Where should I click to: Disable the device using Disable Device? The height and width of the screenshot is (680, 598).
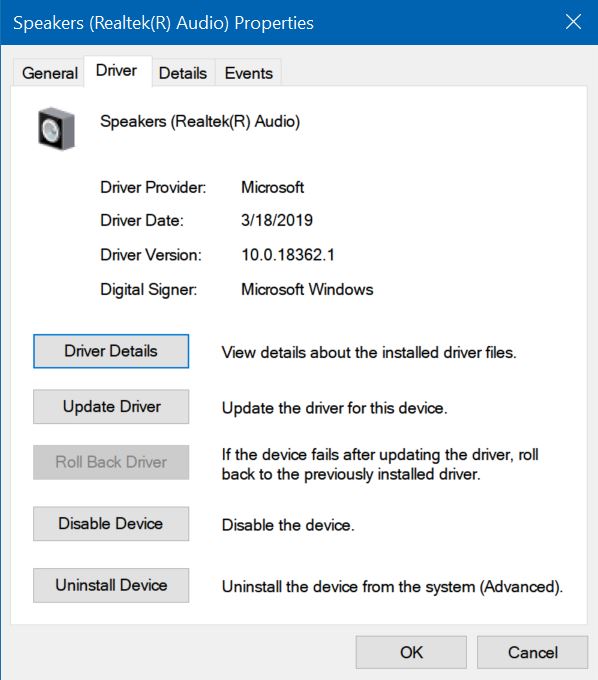point(111,523)
